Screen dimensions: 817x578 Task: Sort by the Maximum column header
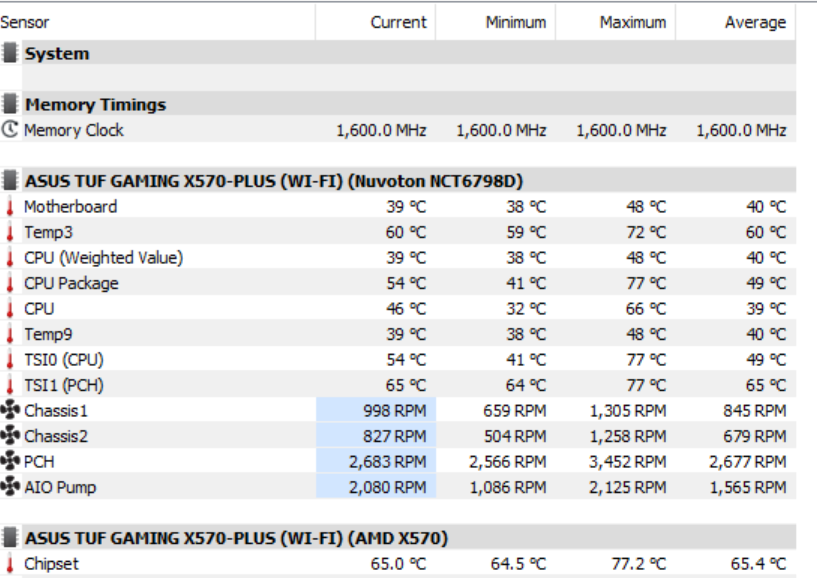click(x=615, y=22)
